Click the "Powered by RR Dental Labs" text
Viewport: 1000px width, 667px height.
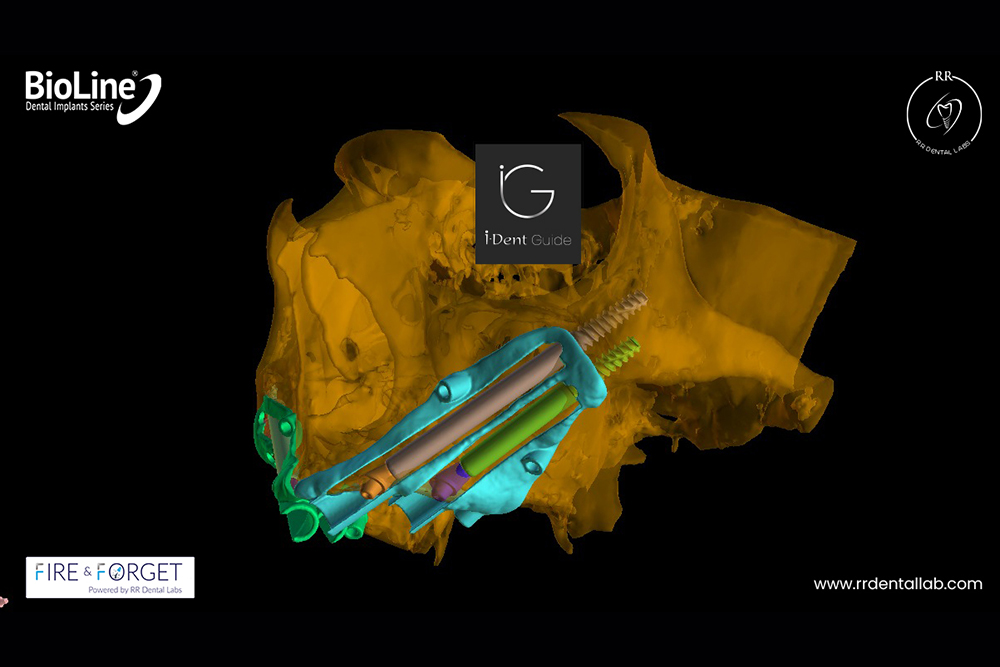110,588
